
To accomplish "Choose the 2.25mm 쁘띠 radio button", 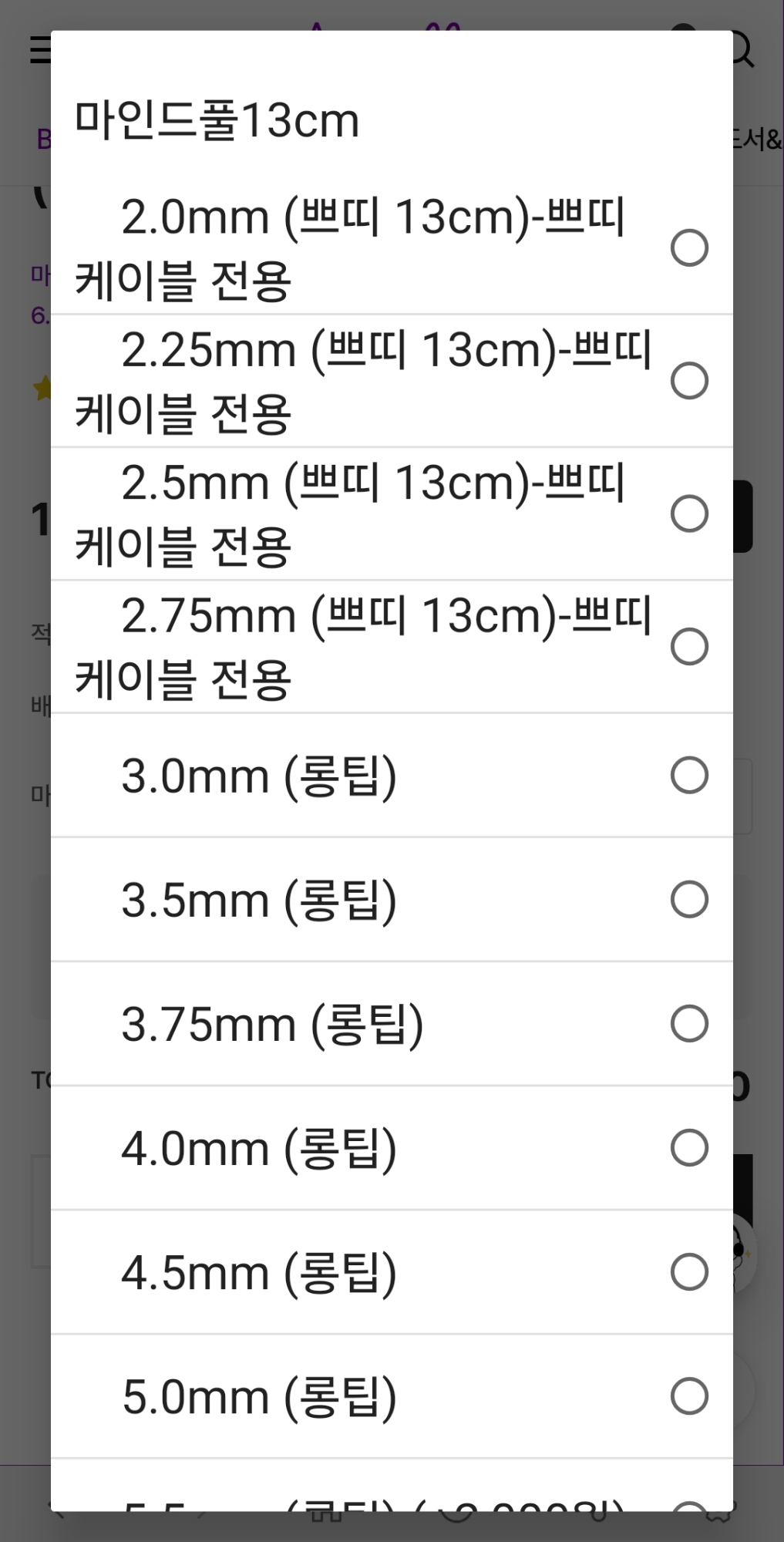I will (689, 381).
